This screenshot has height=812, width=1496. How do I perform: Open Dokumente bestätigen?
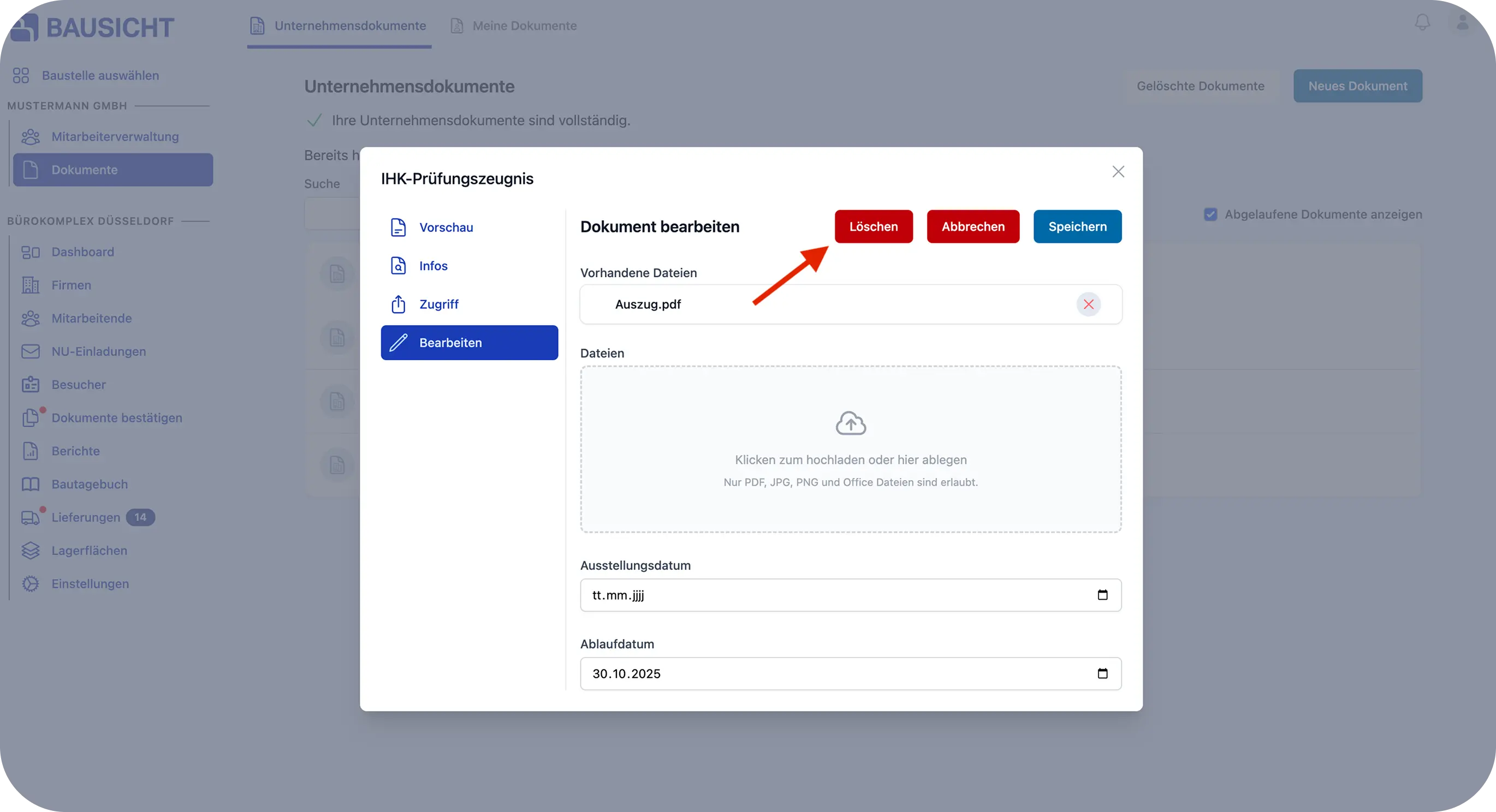tap(112, 417)
